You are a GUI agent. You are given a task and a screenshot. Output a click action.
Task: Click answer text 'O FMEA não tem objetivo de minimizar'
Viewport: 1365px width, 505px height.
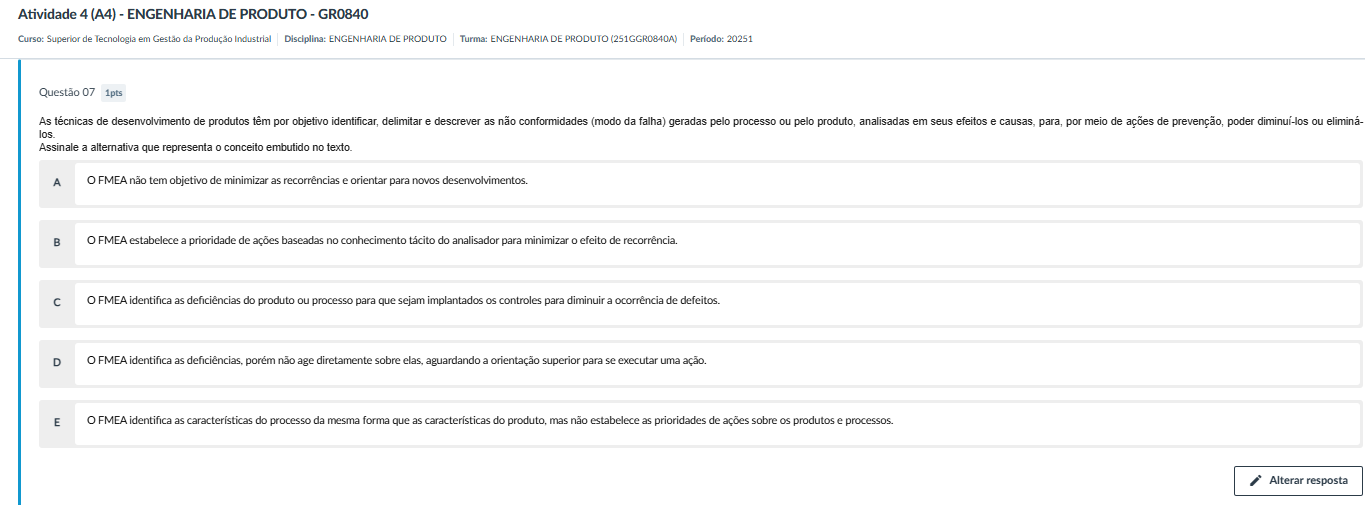(307, 181)
